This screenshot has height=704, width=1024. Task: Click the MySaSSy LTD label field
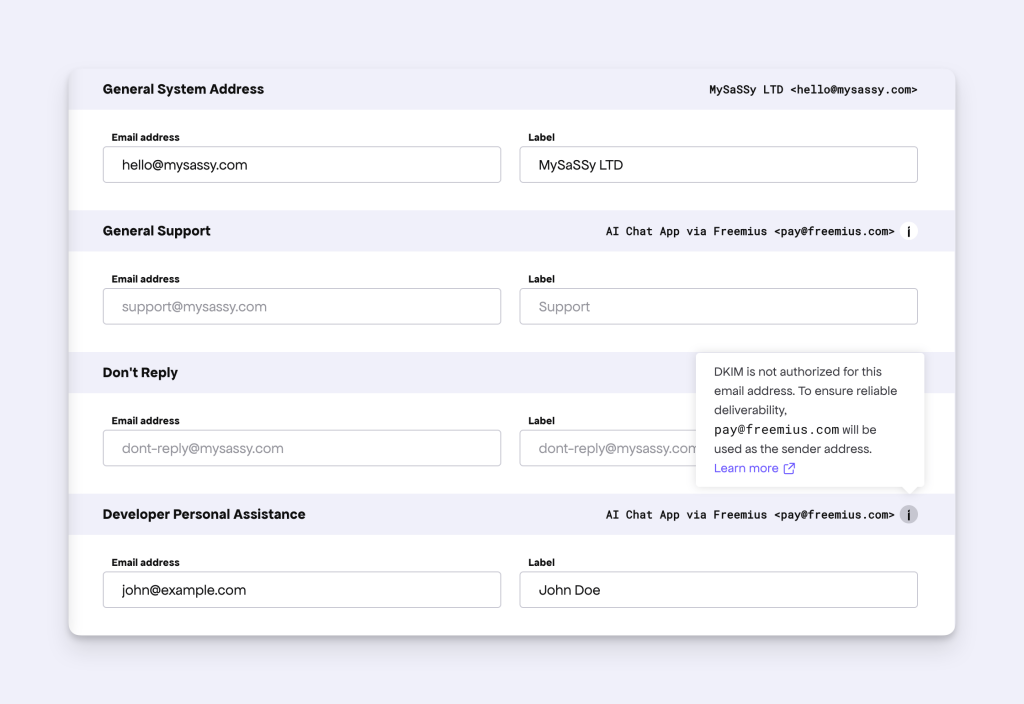click(x=717, y=164)
